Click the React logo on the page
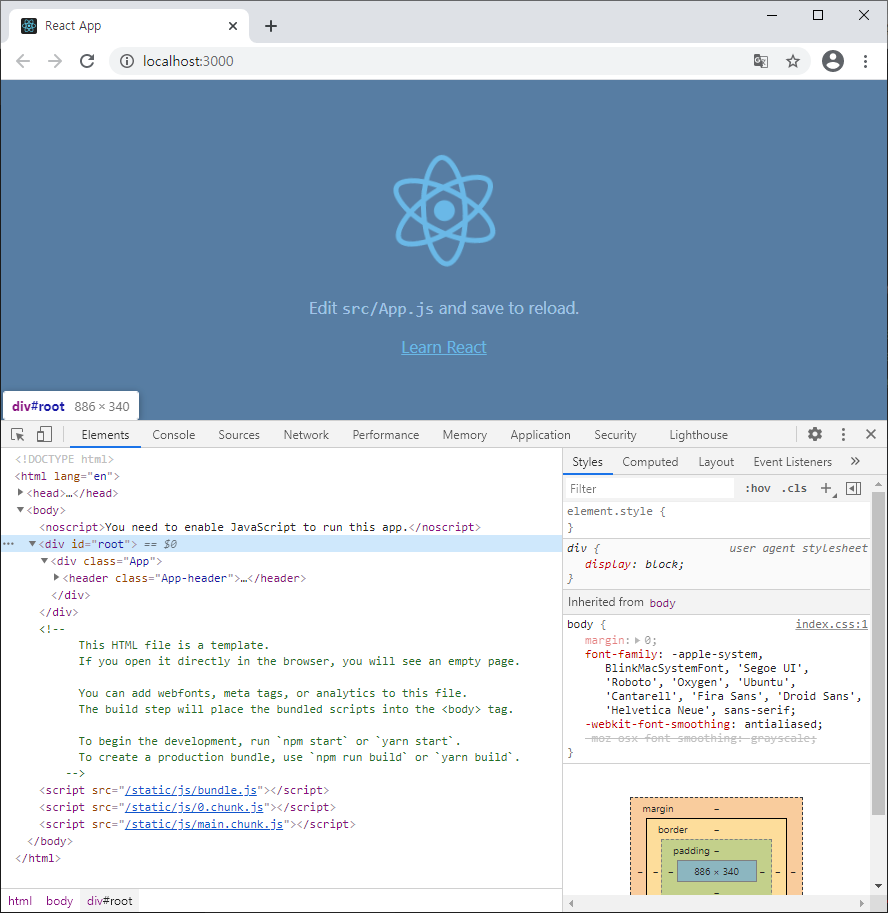Image resolution: width=888 pixels, height=913 pixels. click(x=444, y=210)
